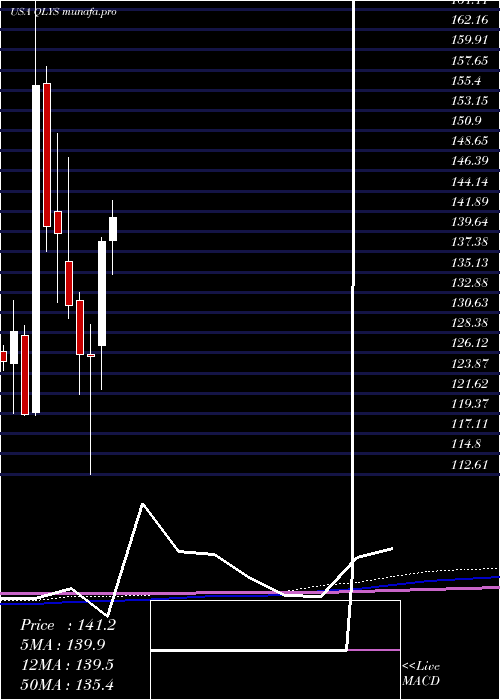Click the 135.13 price axis label

coord(470,262)
